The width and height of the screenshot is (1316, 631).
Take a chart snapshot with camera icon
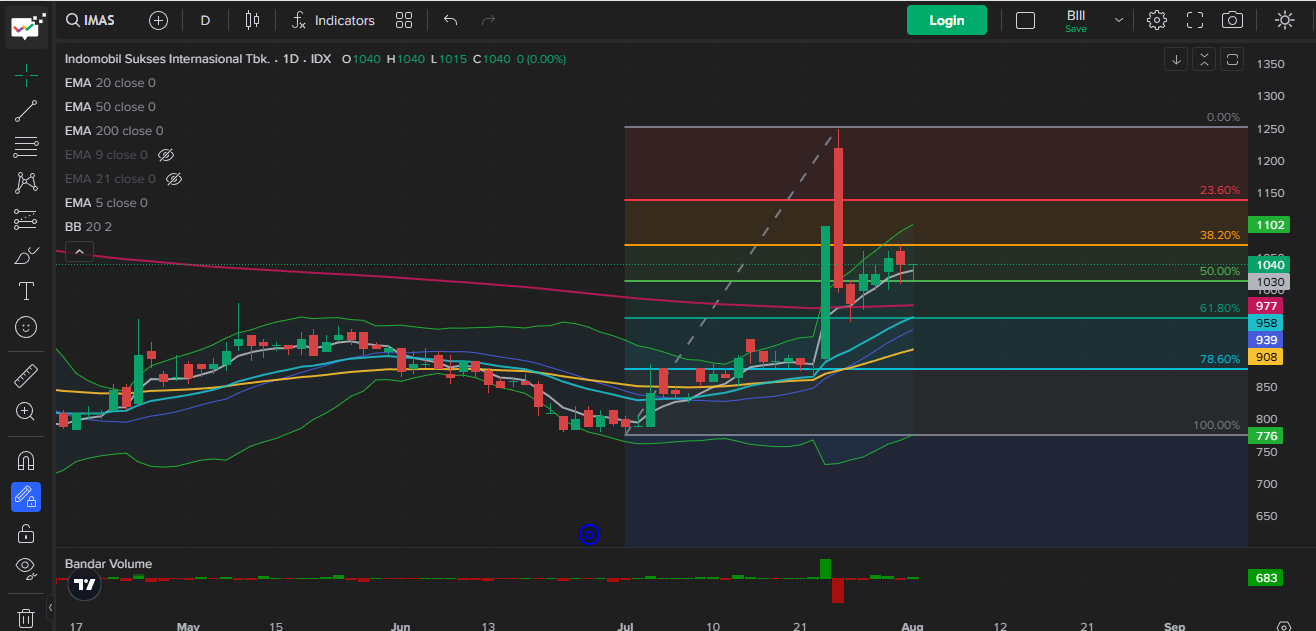click(1233, 20)
